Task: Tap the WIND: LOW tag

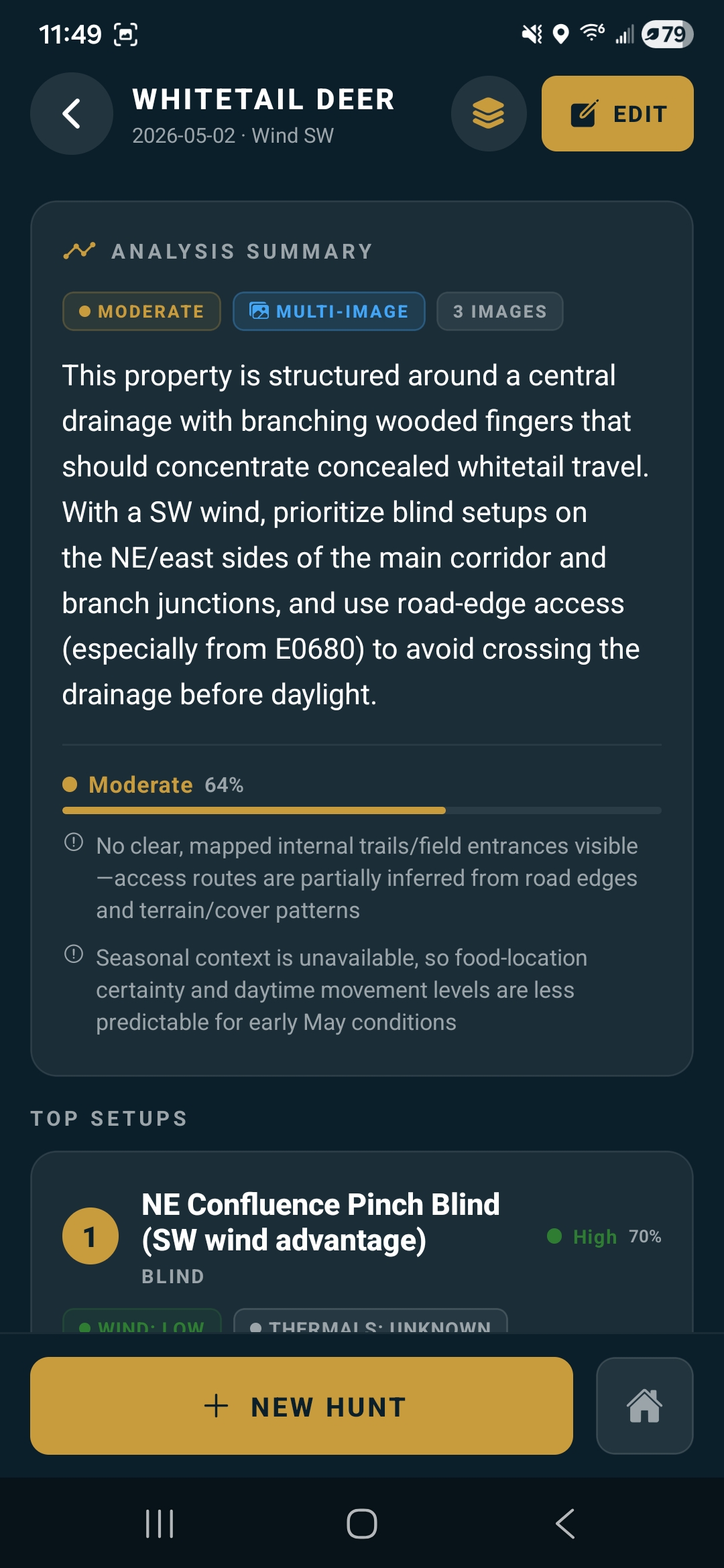Action: 141,1323
